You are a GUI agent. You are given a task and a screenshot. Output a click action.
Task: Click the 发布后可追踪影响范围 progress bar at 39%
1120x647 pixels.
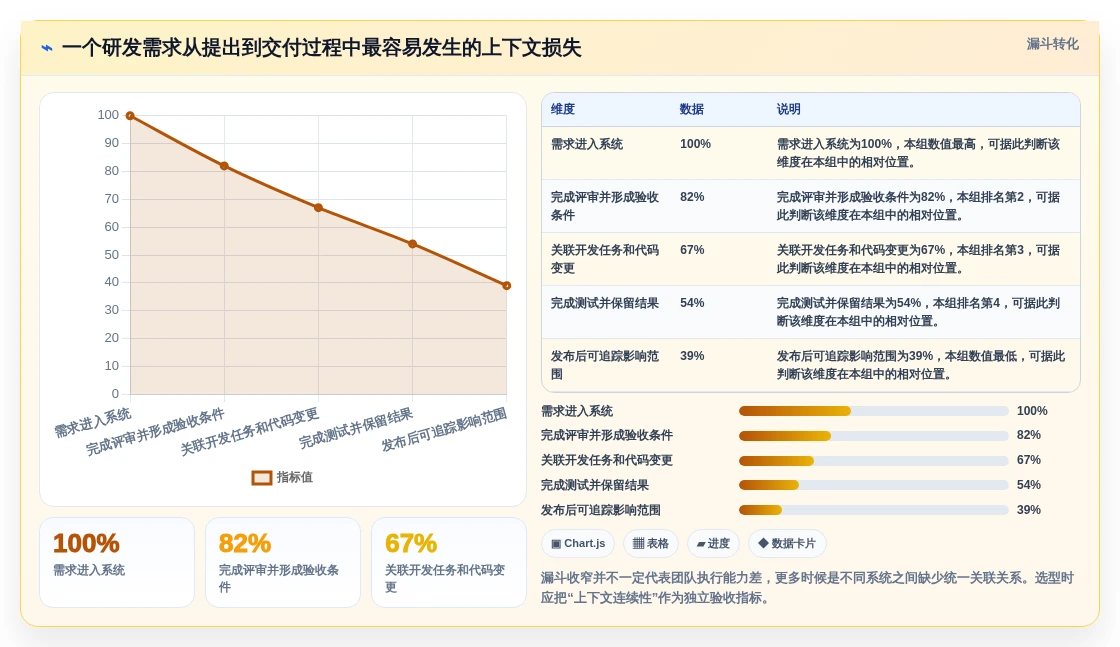click(874, 510)
